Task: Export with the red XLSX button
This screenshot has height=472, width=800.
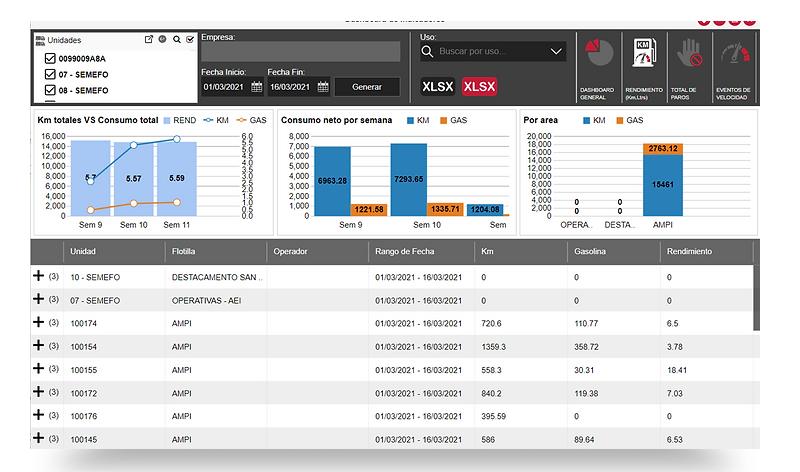Action: pos(479,87)
